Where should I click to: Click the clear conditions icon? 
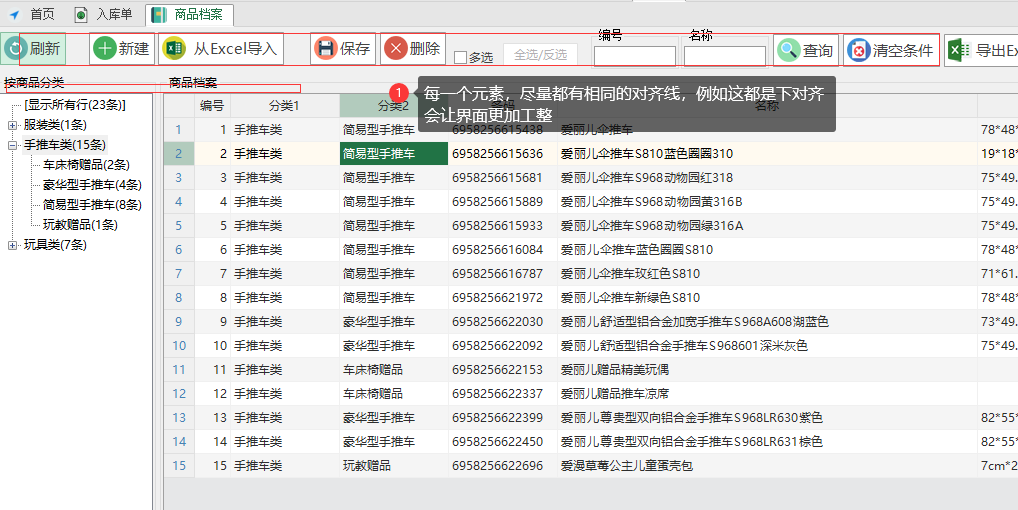point(858,50)
